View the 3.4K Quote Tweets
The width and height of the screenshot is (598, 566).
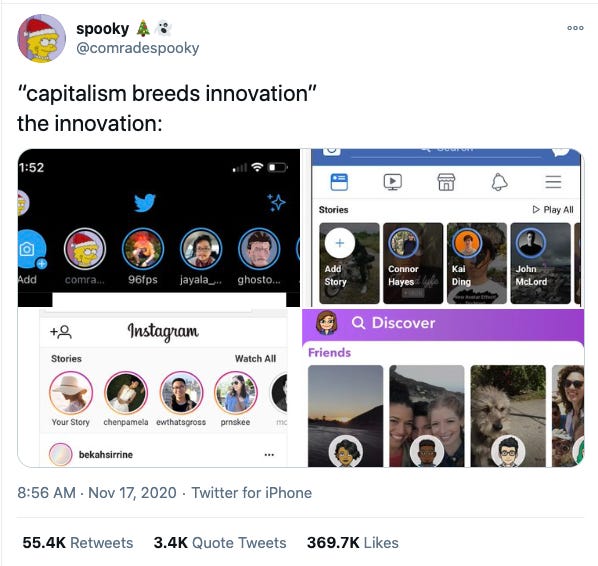tap(220, 543)
